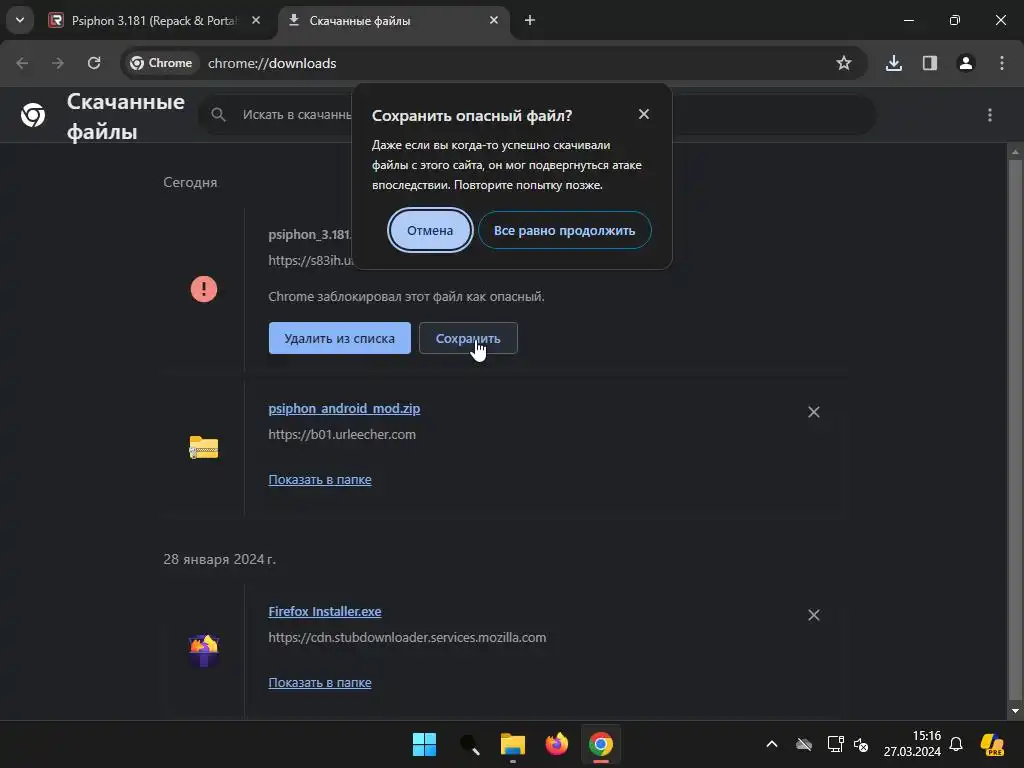Screen dimensions: 1024x768
Task: Bookmark this page with star icon
Action: (x=844, y=63)
